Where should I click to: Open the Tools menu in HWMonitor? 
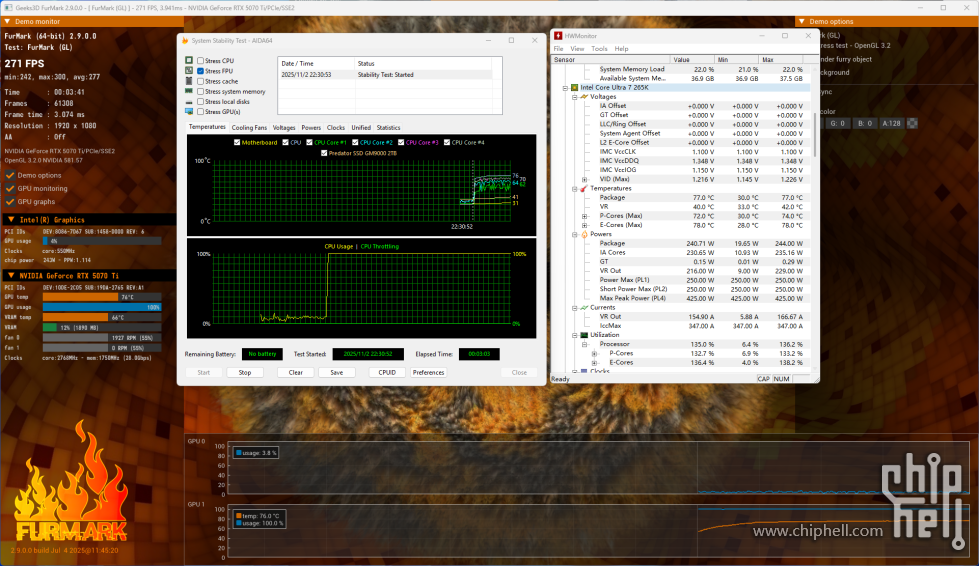click(599, 48)
